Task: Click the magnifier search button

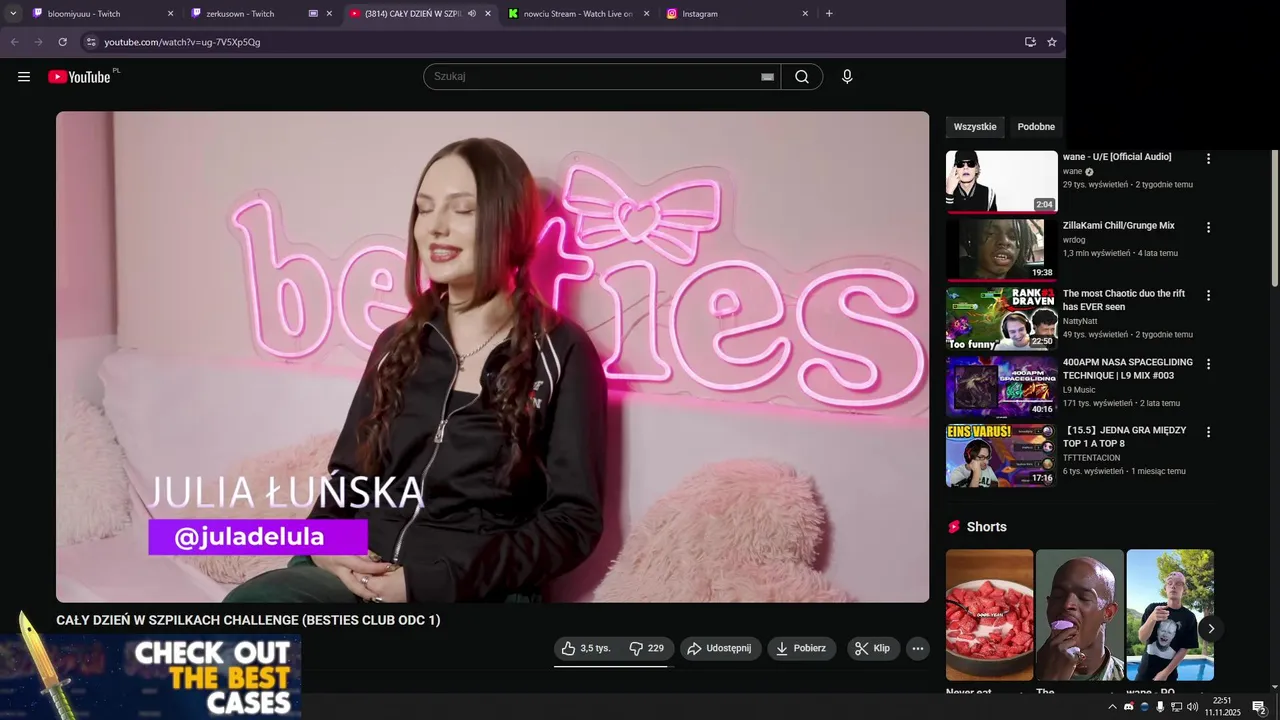Action: click(x=802, y=77)
